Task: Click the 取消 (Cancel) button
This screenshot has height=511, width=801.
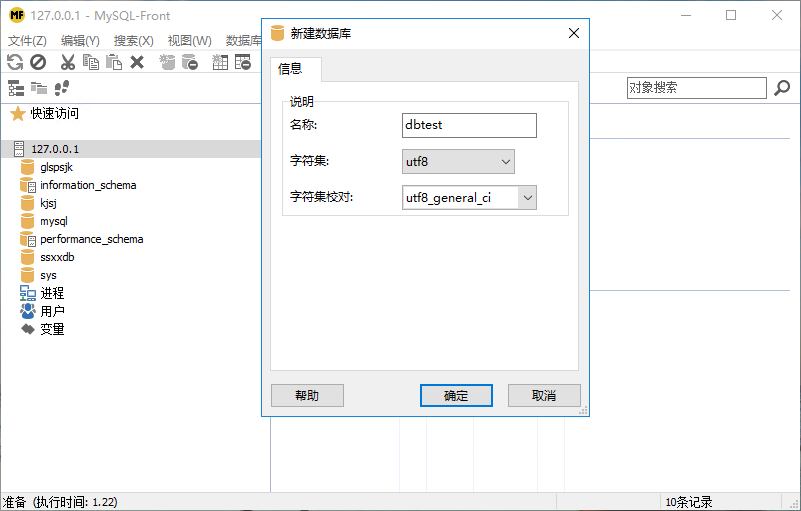Action: point(544,396)
